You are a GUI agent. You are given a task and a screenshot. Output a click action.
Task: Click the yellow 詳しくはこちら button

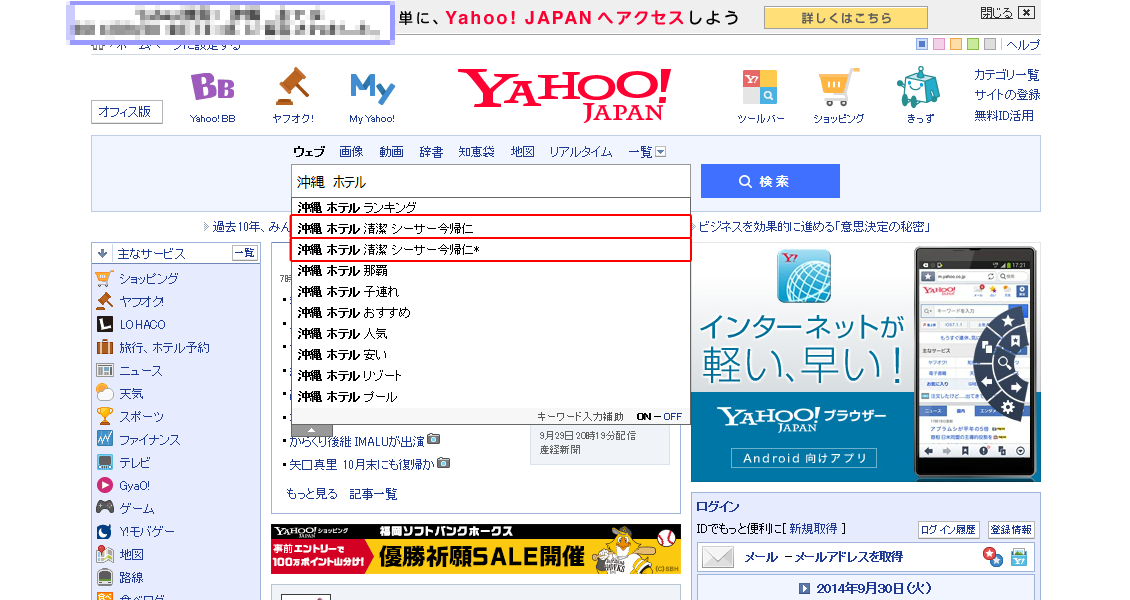846,18
